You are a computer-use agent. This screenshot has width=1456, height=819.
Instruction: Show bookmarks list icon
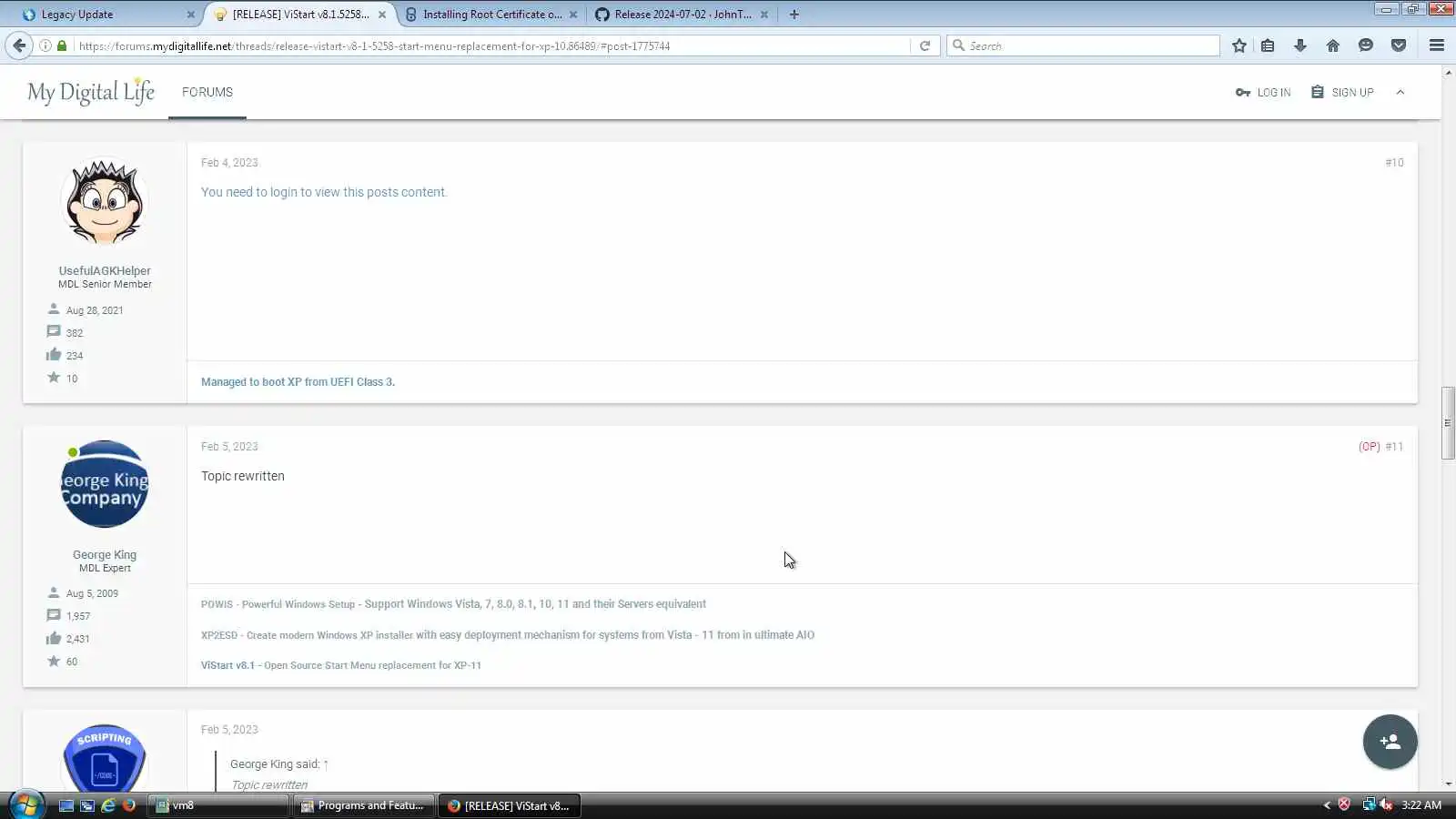pyautogui.click(x=1268, y=45)
